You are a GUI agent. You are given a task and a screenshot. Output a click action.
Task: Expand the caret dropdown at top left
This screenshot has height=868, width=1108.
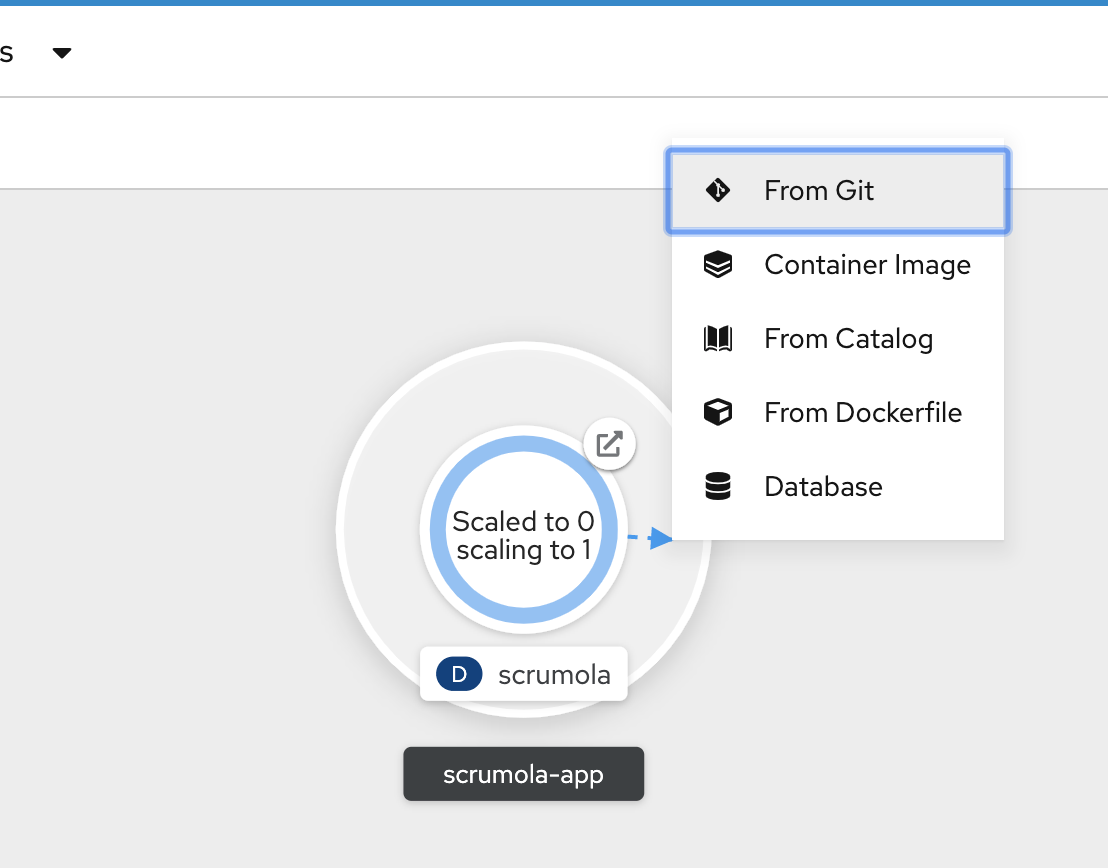[x=62, y=53]
